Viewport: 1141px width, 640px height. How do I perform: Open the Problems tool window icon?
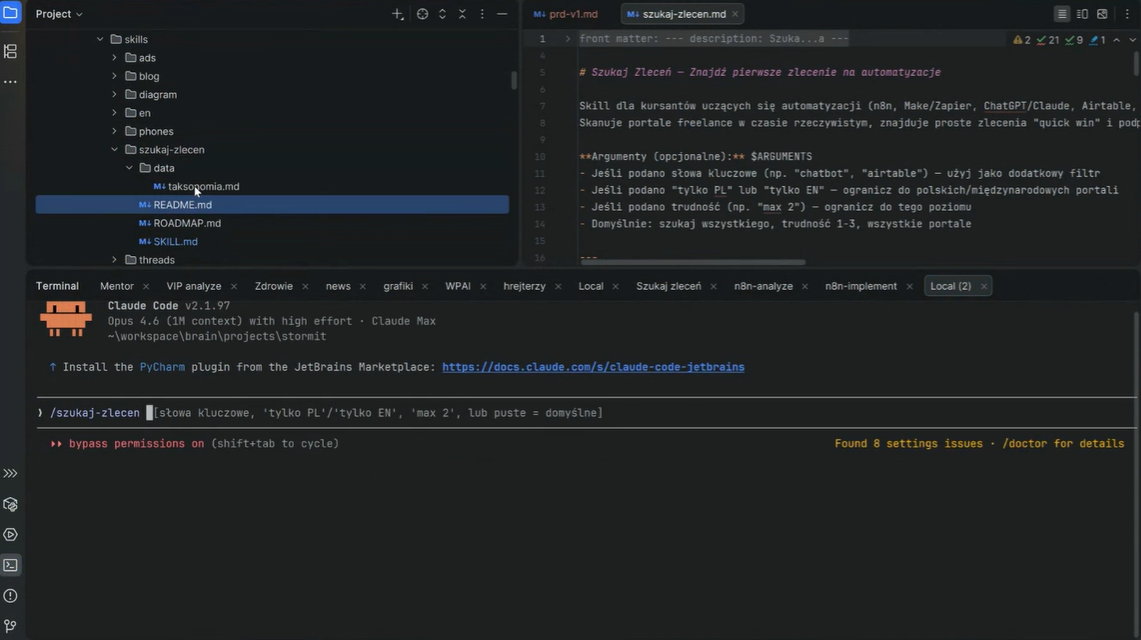[10, 596]
